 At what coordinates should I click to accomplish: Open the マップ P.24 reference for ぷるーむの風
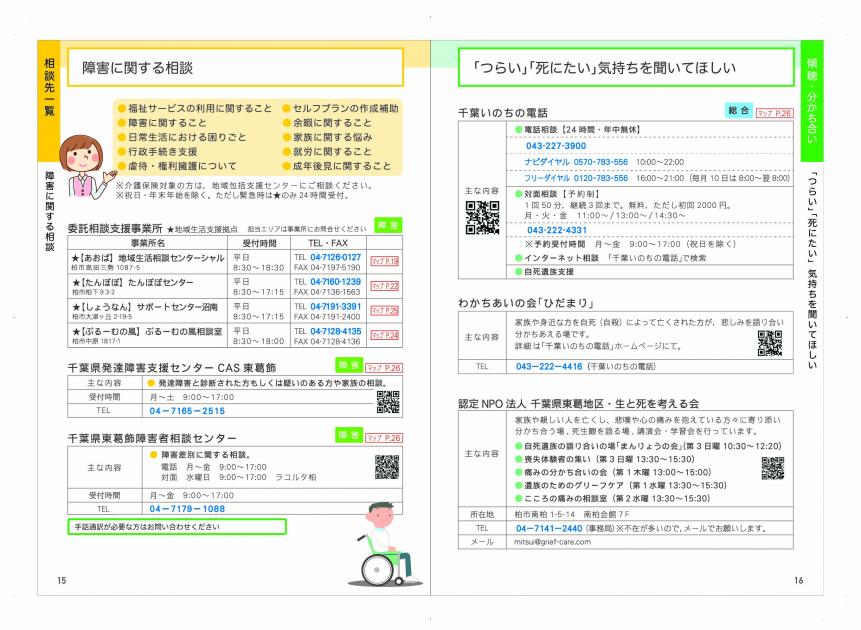(385, 335)
